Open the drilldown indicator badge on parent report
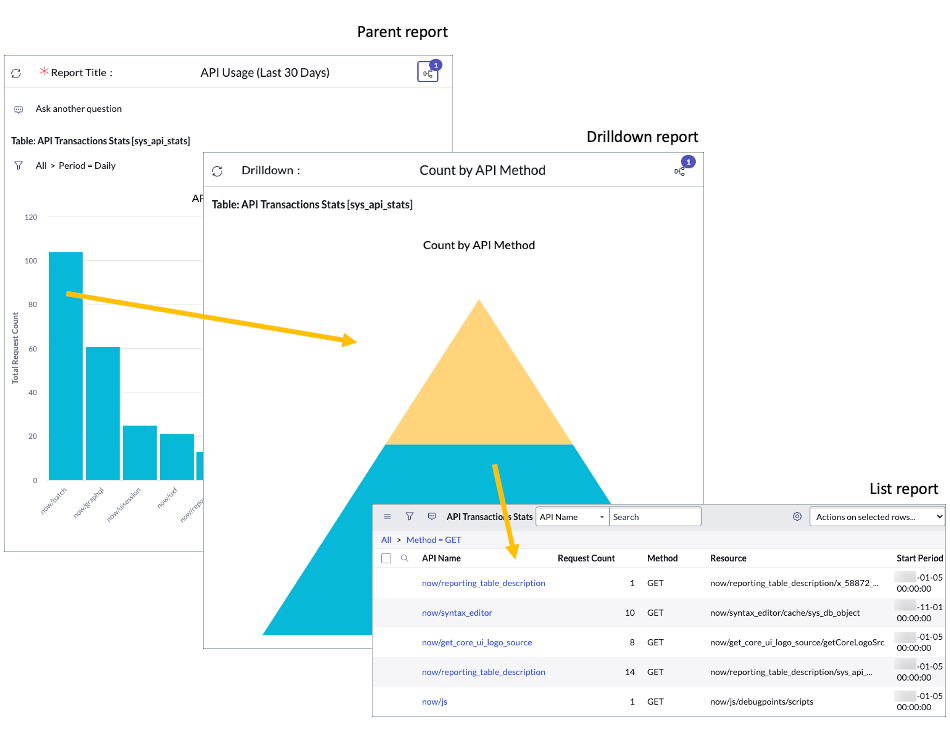The width and height of the screenshot is (950, 741). pos(428,71)
